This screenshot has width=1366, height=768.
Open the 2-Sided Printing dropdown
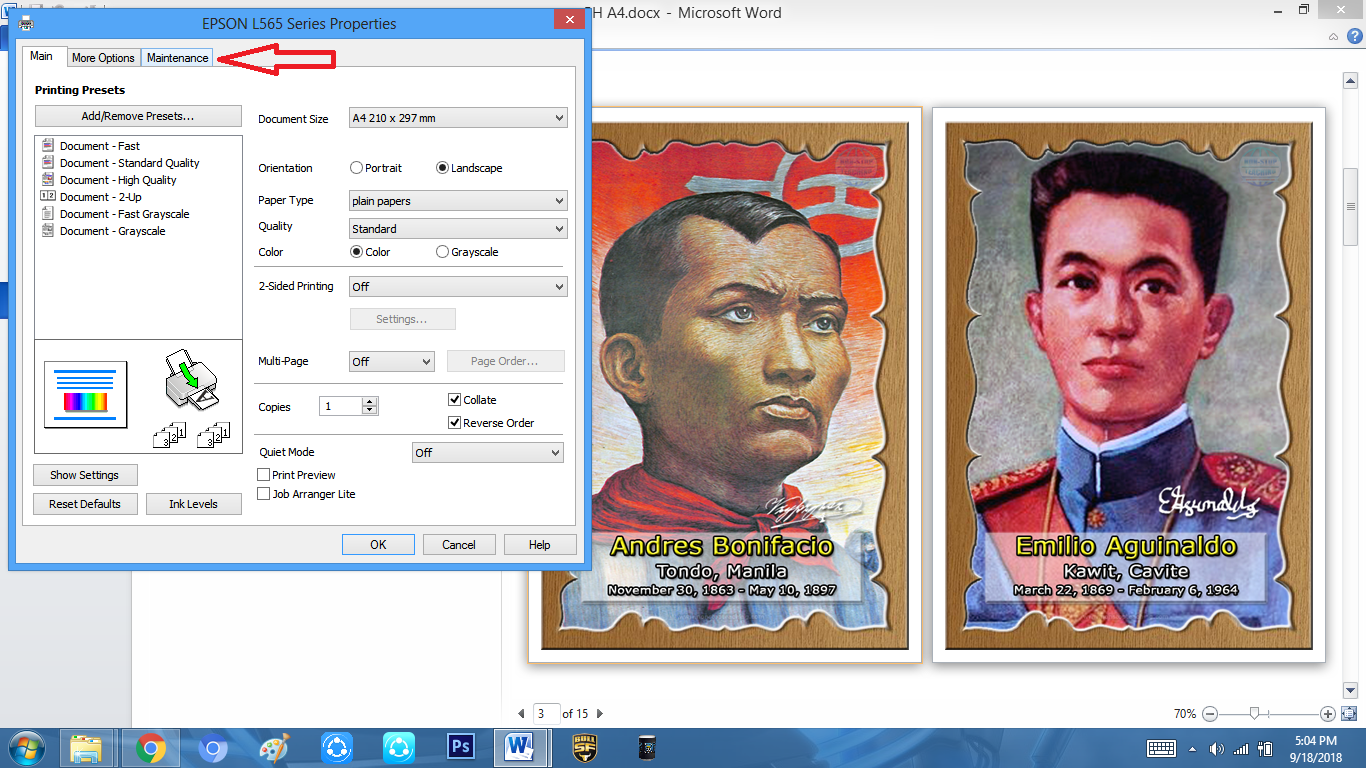[458, 287]
